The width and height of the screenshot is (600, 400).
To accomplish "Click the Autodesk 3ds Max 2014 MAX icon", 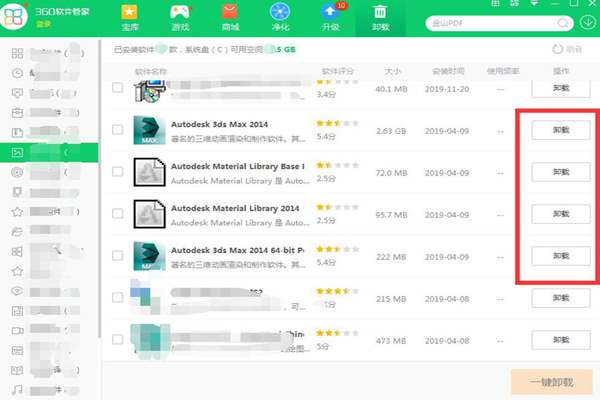I will coord(150,130).
